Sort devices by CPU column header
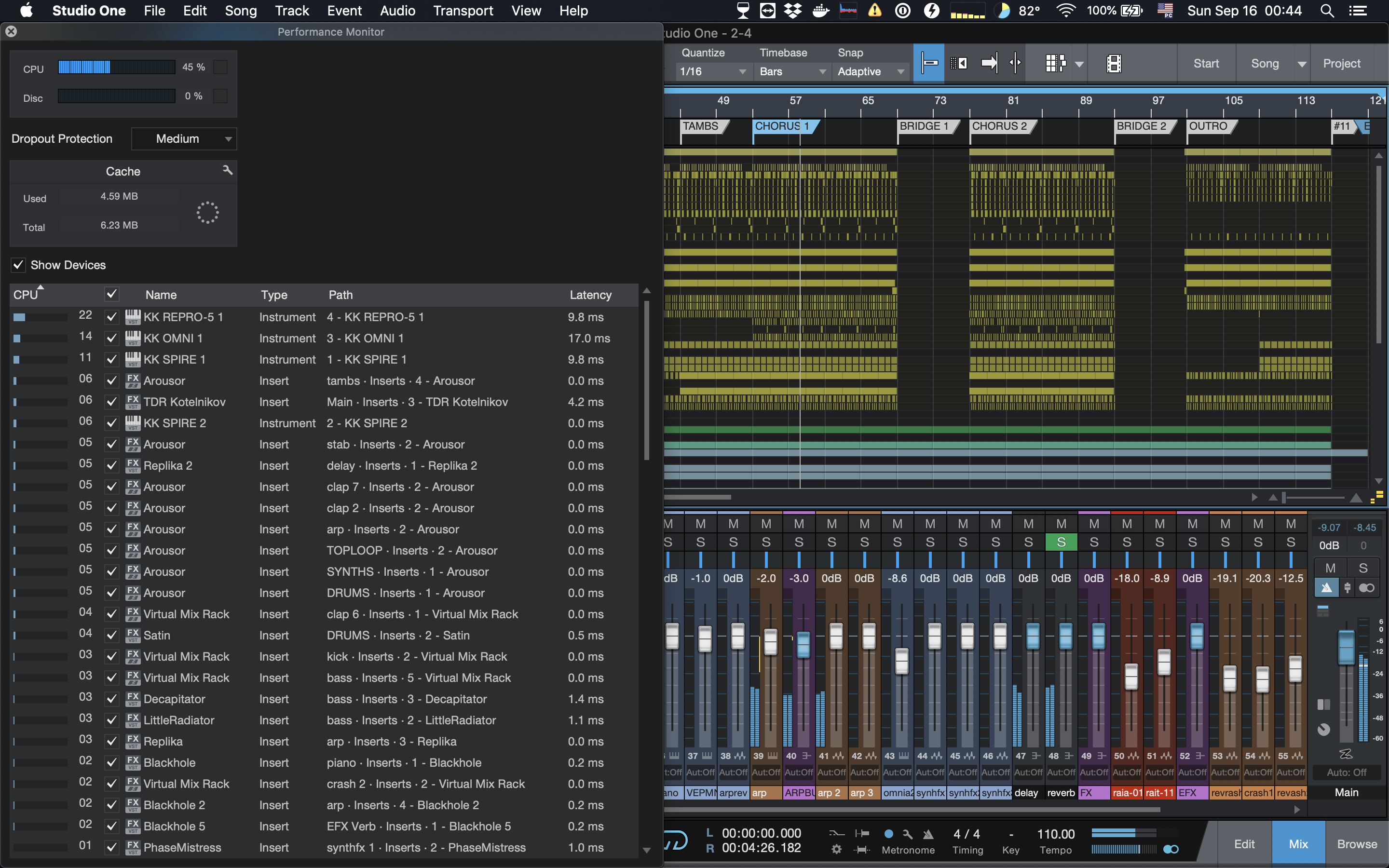Screen dimensions: 1389x868 point(26,295)
